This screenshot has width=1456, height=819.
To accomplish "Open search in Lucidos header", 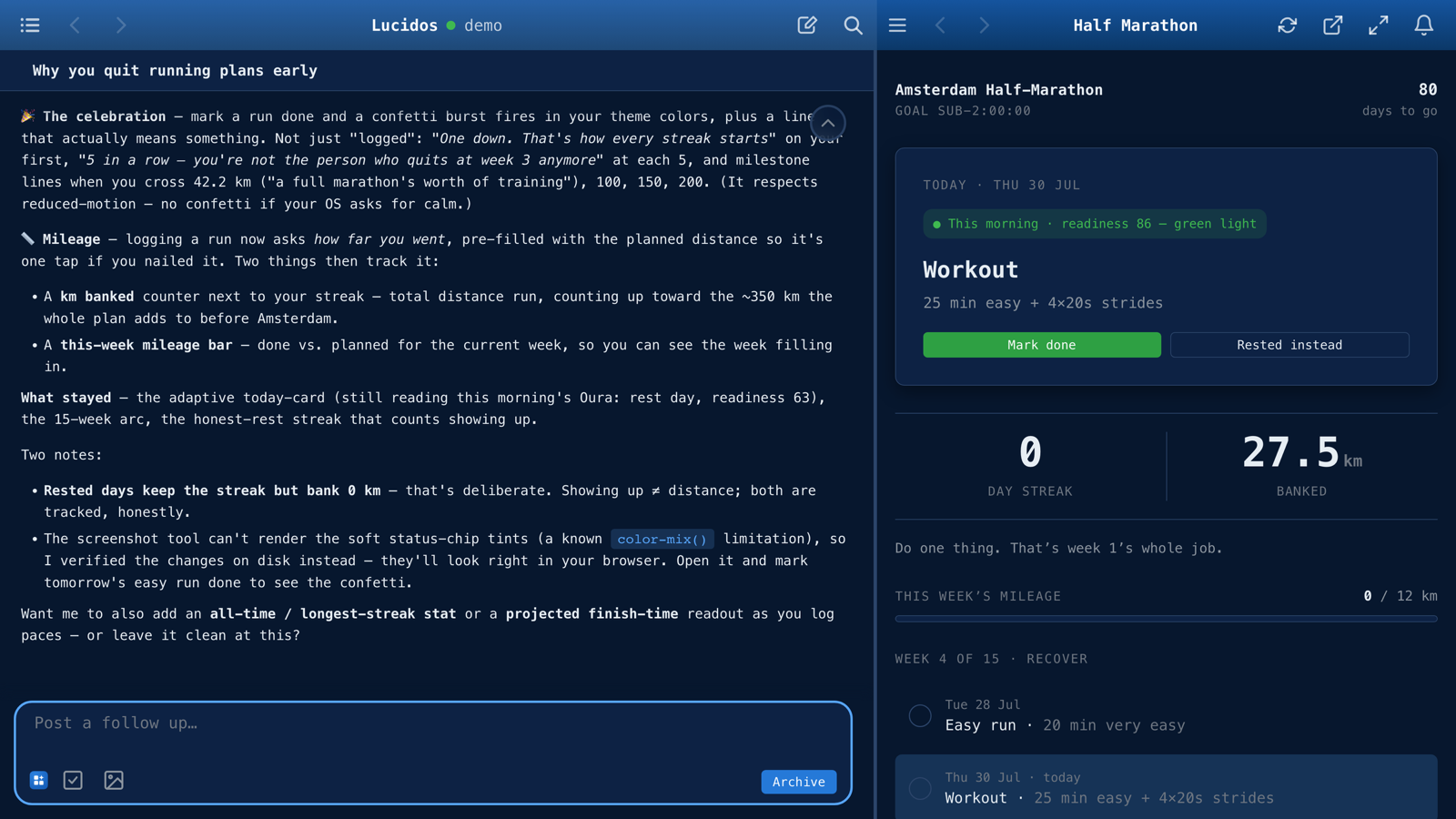I will point(853,25).
